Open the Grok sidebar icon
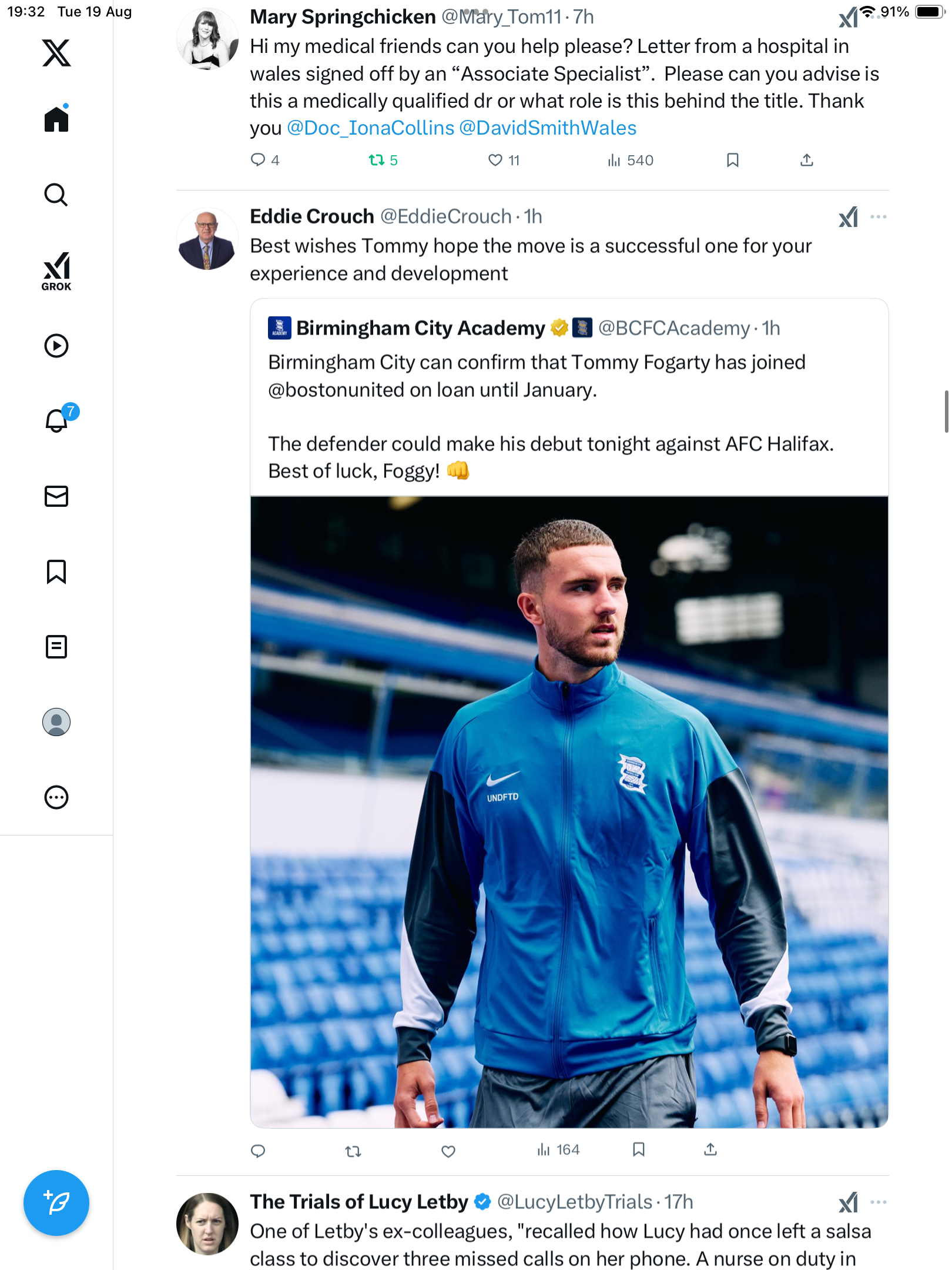This screenshot has height=1270, width=952. click(56, 271)
